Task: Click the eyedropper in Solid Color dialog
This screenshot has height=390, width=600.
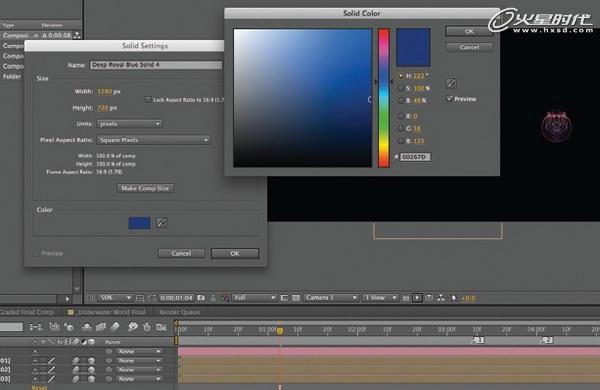Action: pos(452,83)
